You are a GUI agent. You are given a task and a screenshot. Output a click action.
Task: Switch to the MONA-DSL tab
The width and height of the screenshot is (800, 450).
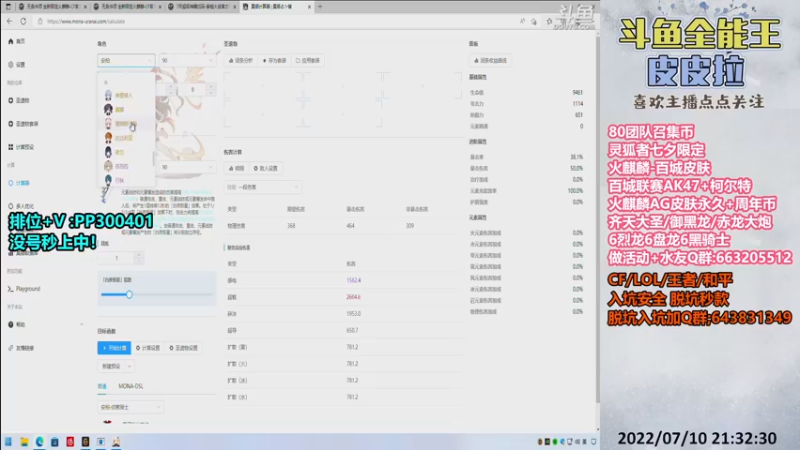[x=131, y=386]
